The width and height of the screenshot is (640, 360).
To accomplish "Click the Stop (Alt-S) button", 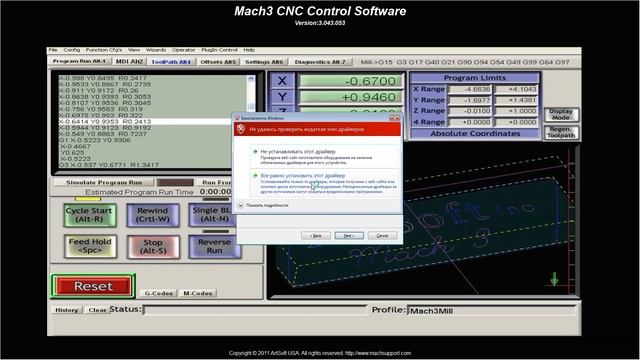I will (x=153, y=247).
